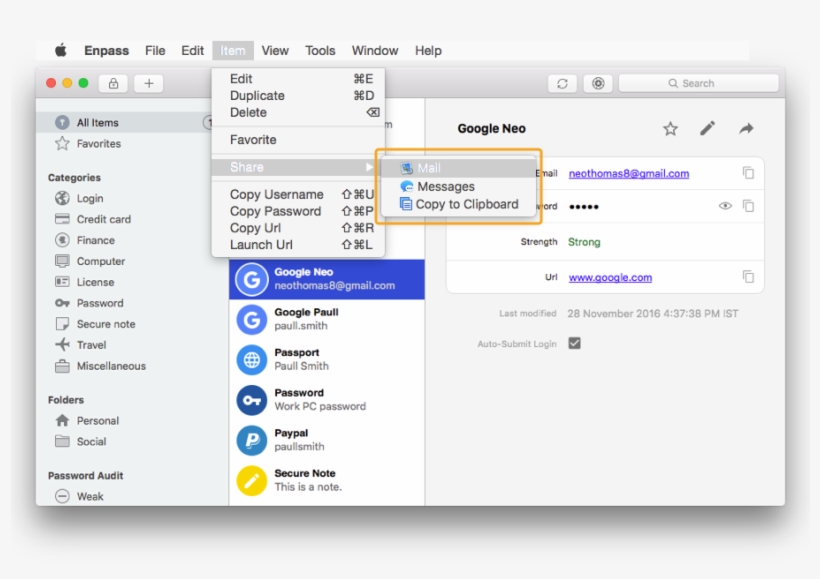820x579 pixels.
Task: Open Enpass settings via gear icon
Action: click(x=597, y=83)
